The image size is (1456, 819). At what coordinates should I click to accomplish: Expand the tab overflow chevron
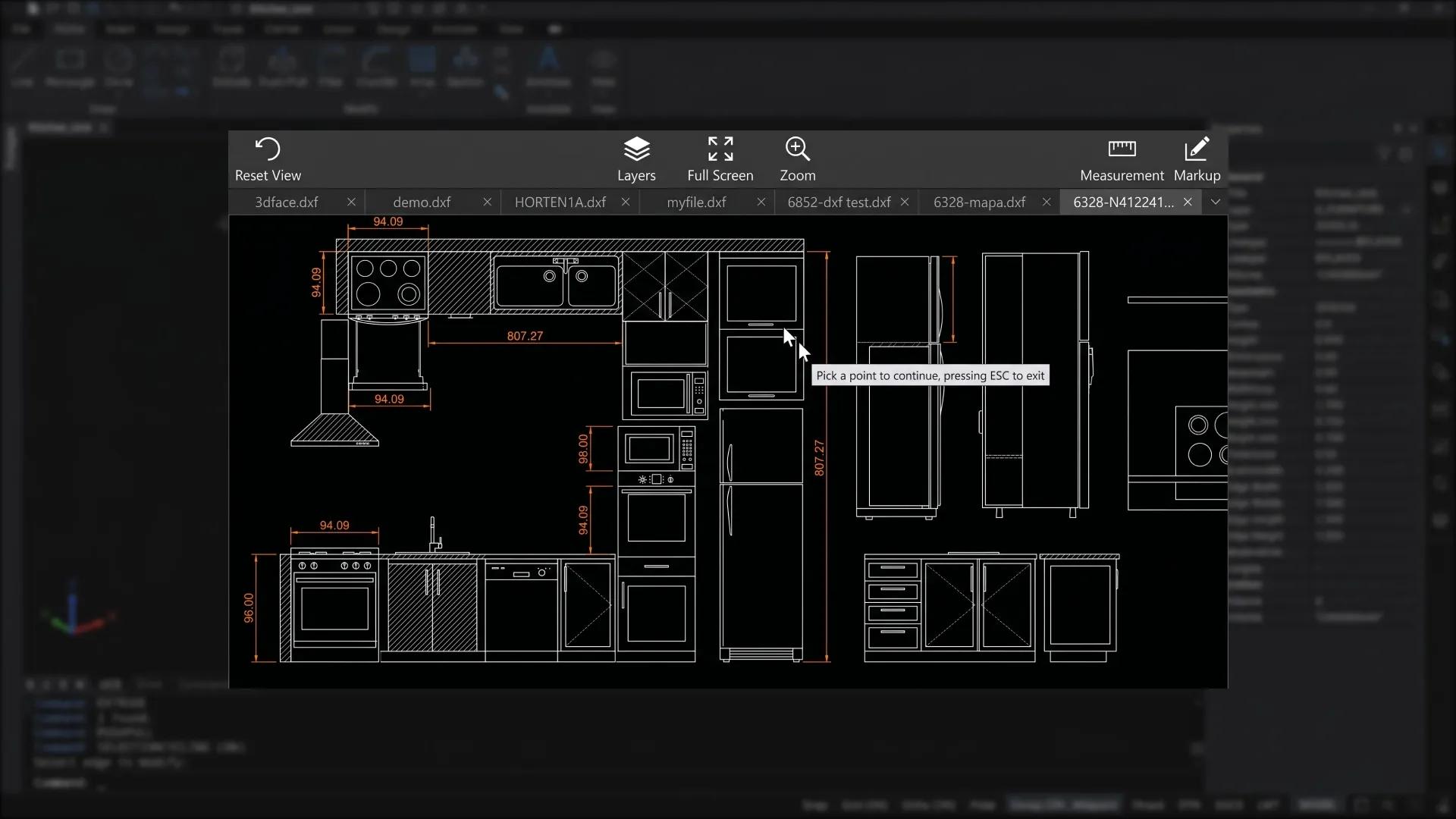pyautogui.click(x=1216, y=202)
